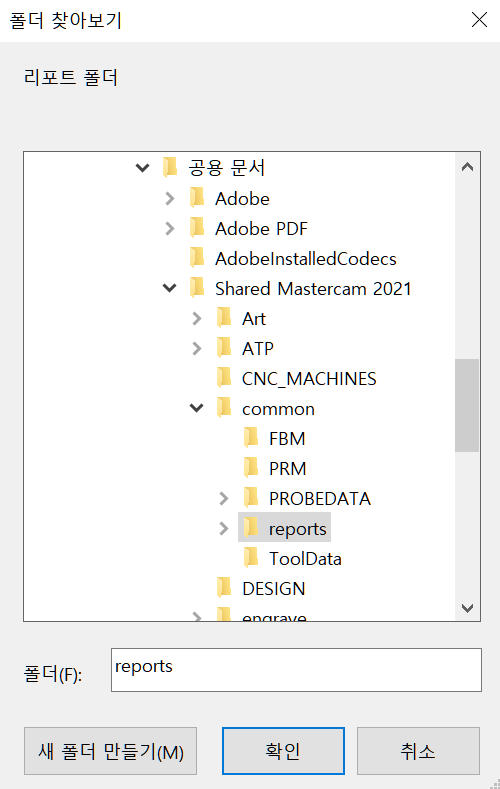Expand the Art folder node
The width and height of the screenshot is (500, 789).
point(197,319)
